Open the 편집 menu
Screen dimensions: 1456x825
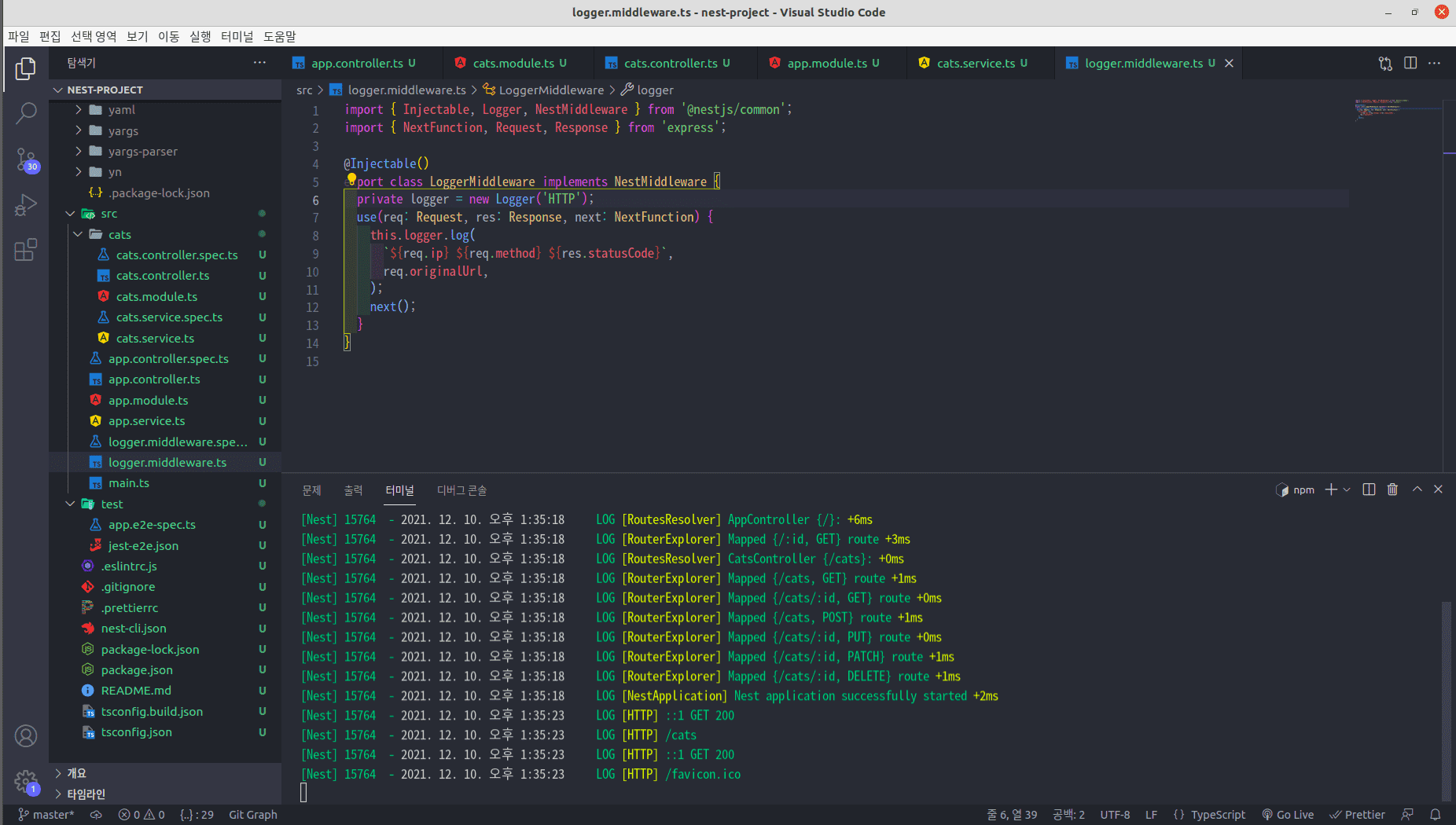point(50,36)
